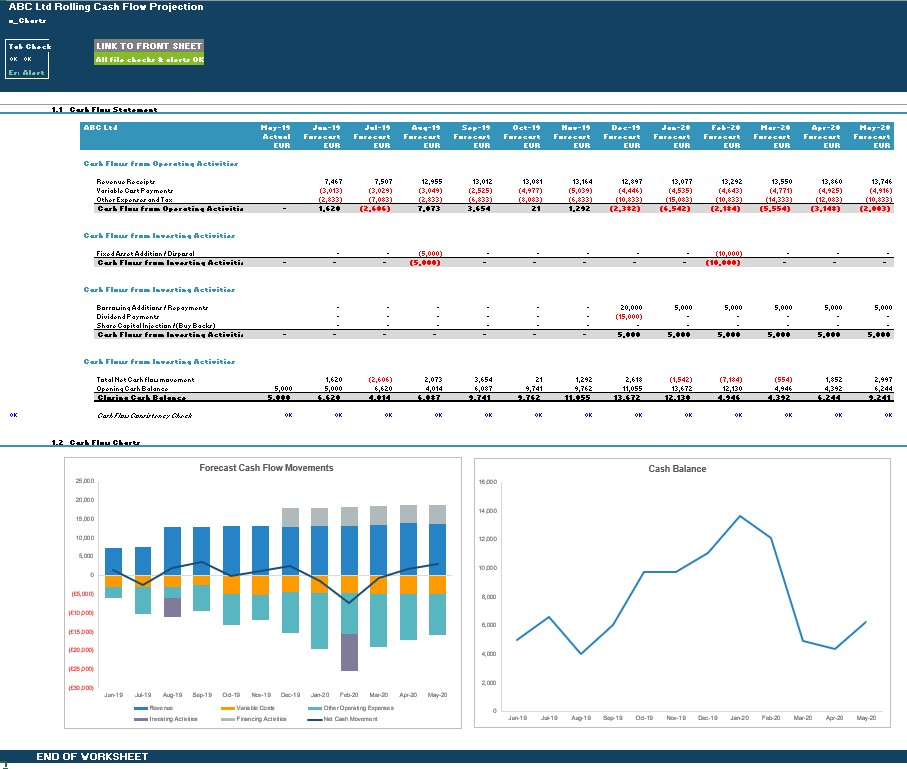Click the purple Feb-20 investing bar segment

[349, 652]
